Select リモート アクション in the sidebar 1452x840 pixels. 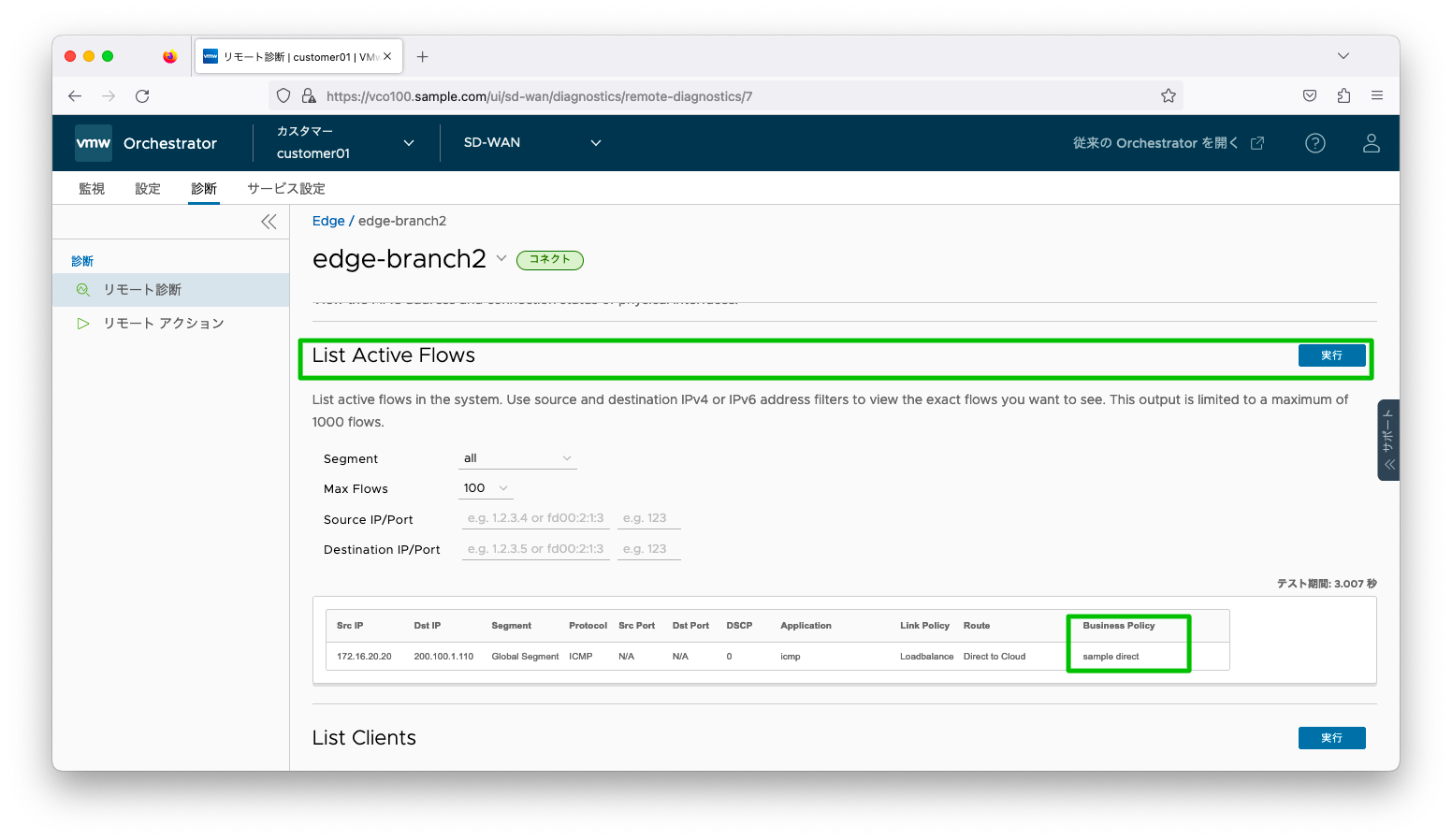click(x=163, y=324)
